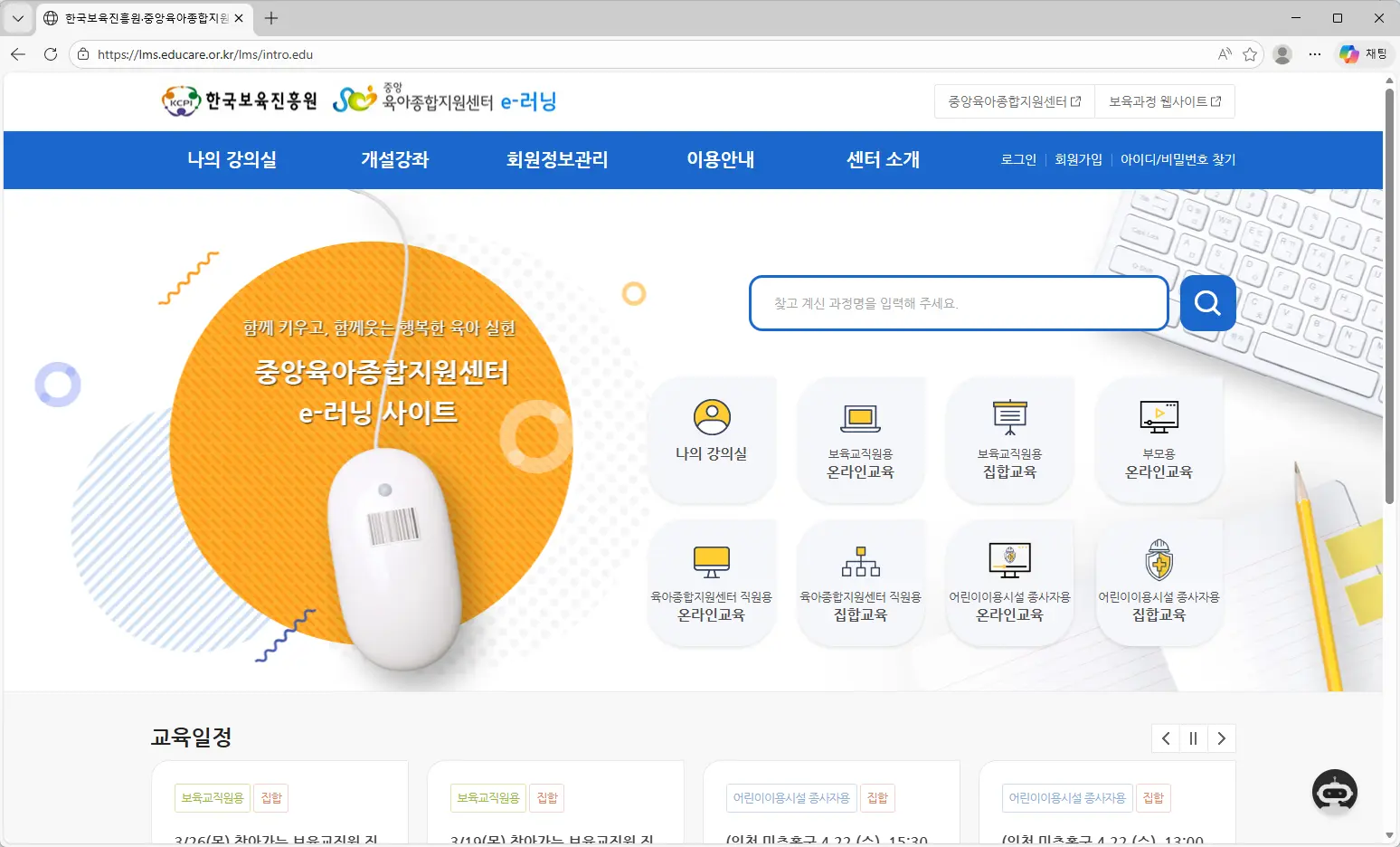
Task: Open the 육아종합지원센터 직원용 집합교육 icon
Action: click(x=861, y=582)
